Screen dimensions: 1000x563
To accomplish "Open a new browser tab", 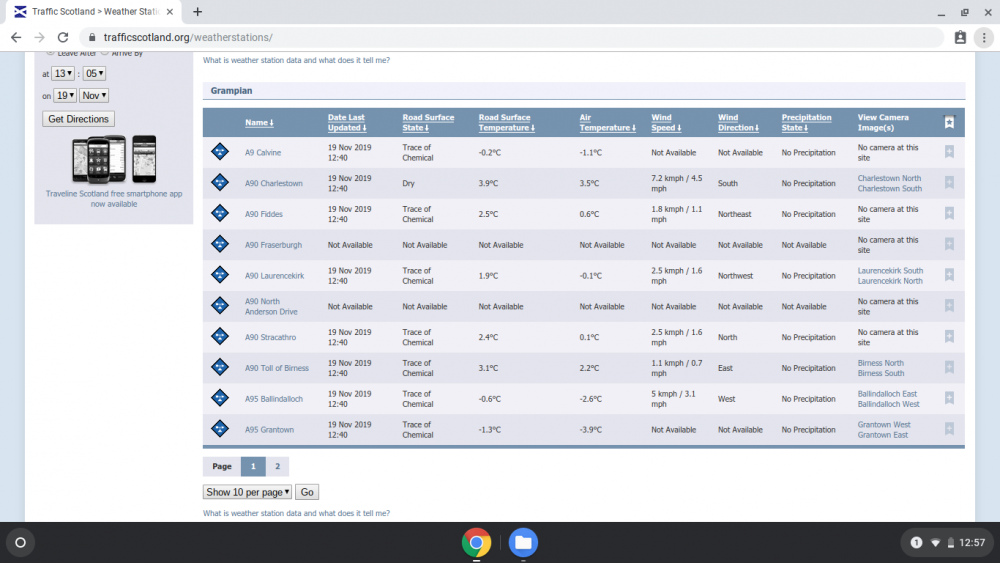I will (x=198, y=12).
